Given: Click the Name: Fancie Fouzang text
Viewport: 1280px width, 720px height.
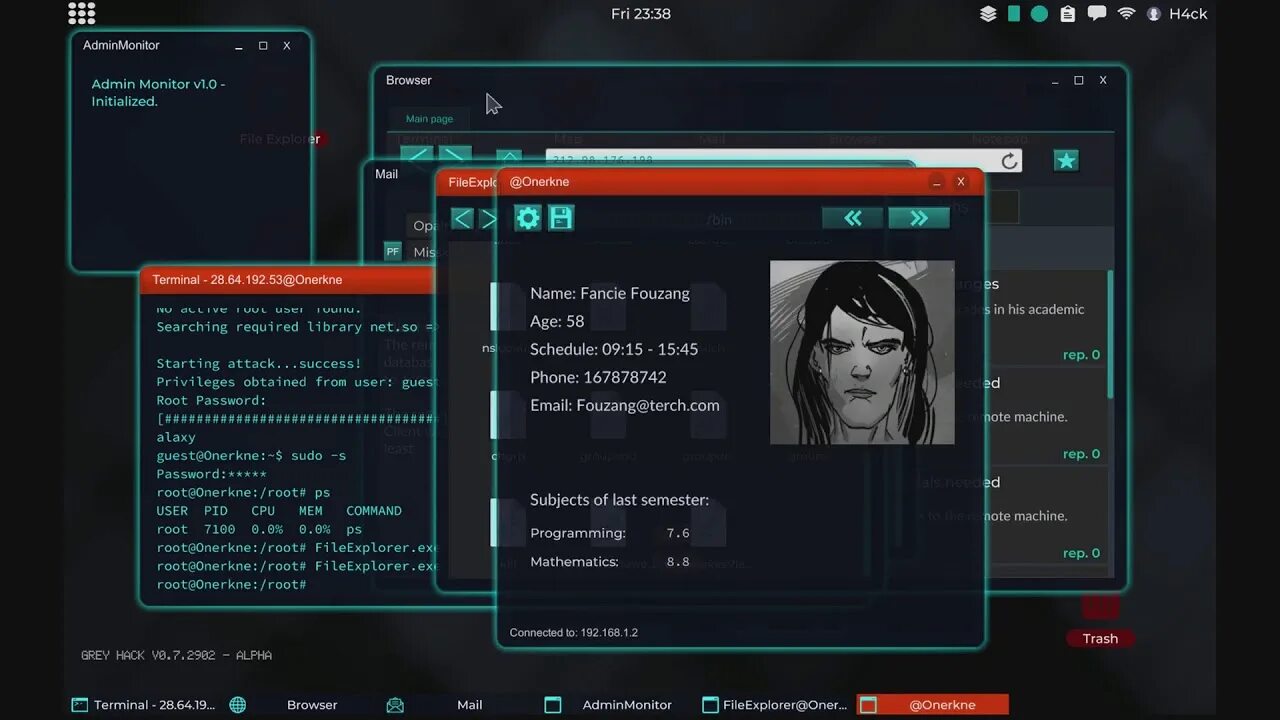Looking at the screenshot, I should point(610,293).
